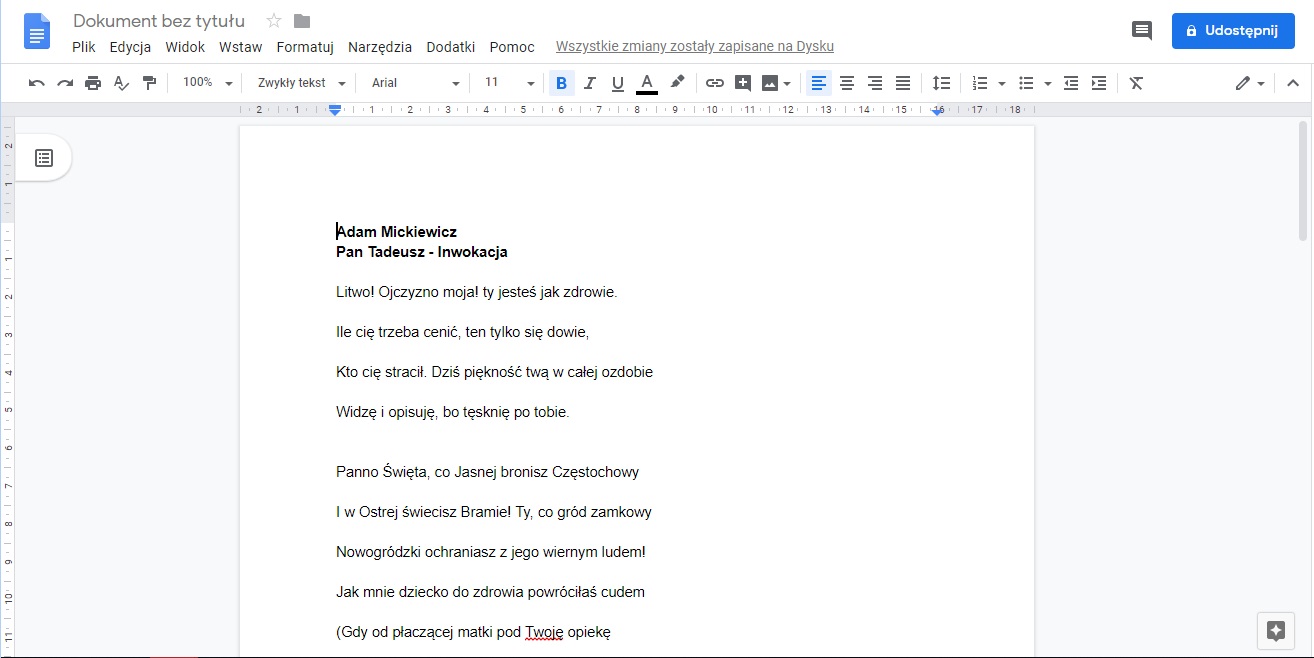The image size is (1314, 658).
Task: Select the paint format roller tool
Action: point(149,83)
